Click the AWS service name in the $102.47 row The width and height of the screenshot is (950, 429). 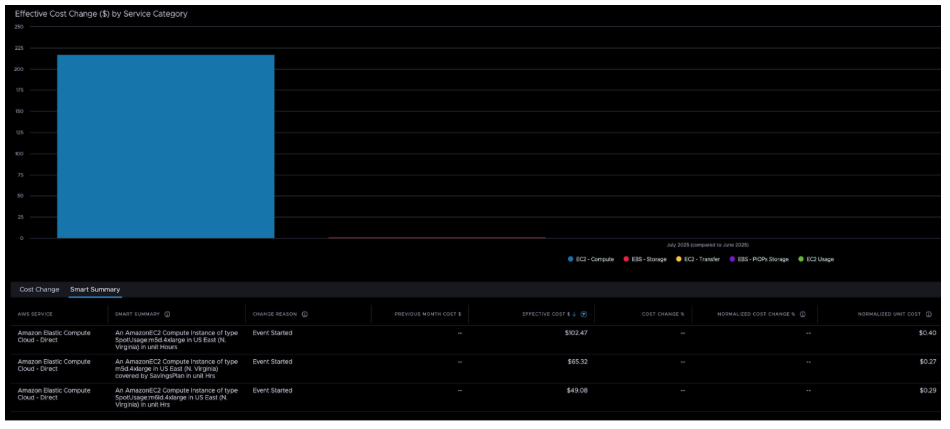[x=54, y=336]
